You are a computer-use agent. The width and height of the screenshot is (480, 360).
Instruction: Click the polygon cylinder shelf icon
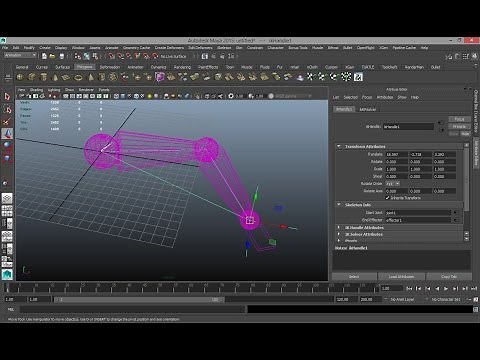click(43, 77)
